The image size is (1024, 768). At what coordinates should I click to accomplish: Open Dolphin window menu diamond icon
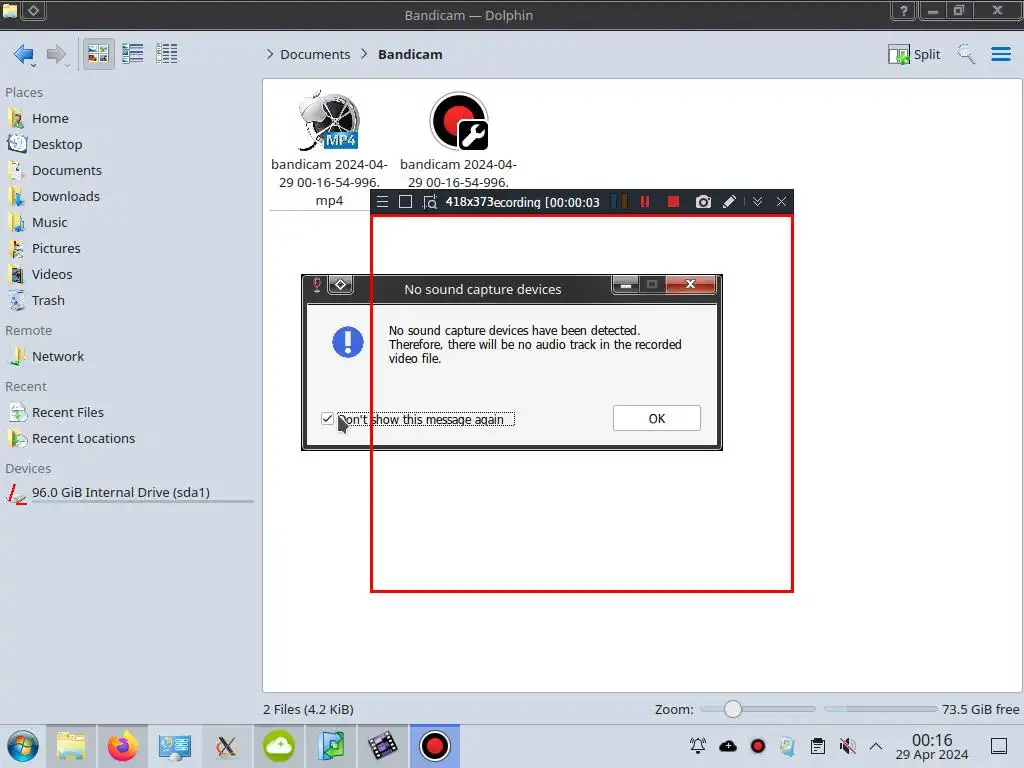(x=34, y=10)
